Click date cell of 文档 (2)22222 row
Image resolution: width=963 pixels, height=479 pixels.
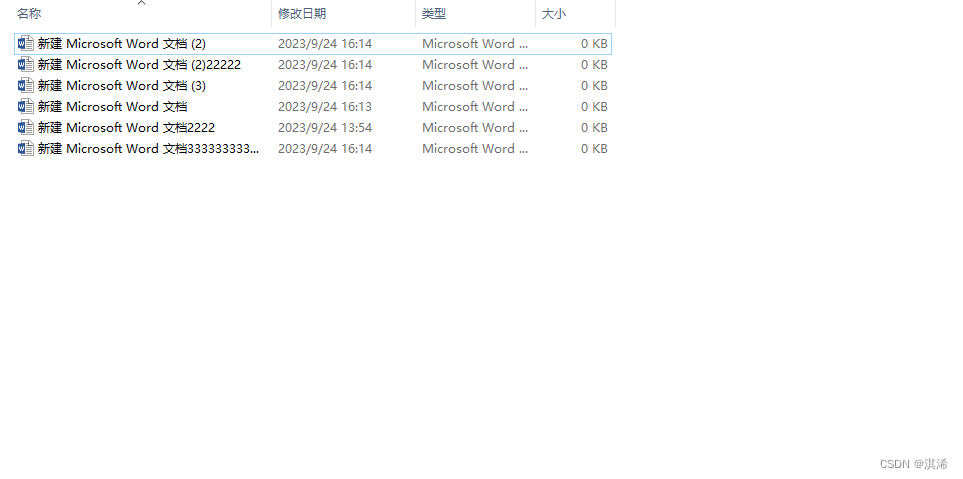click(x=325, y=64)
